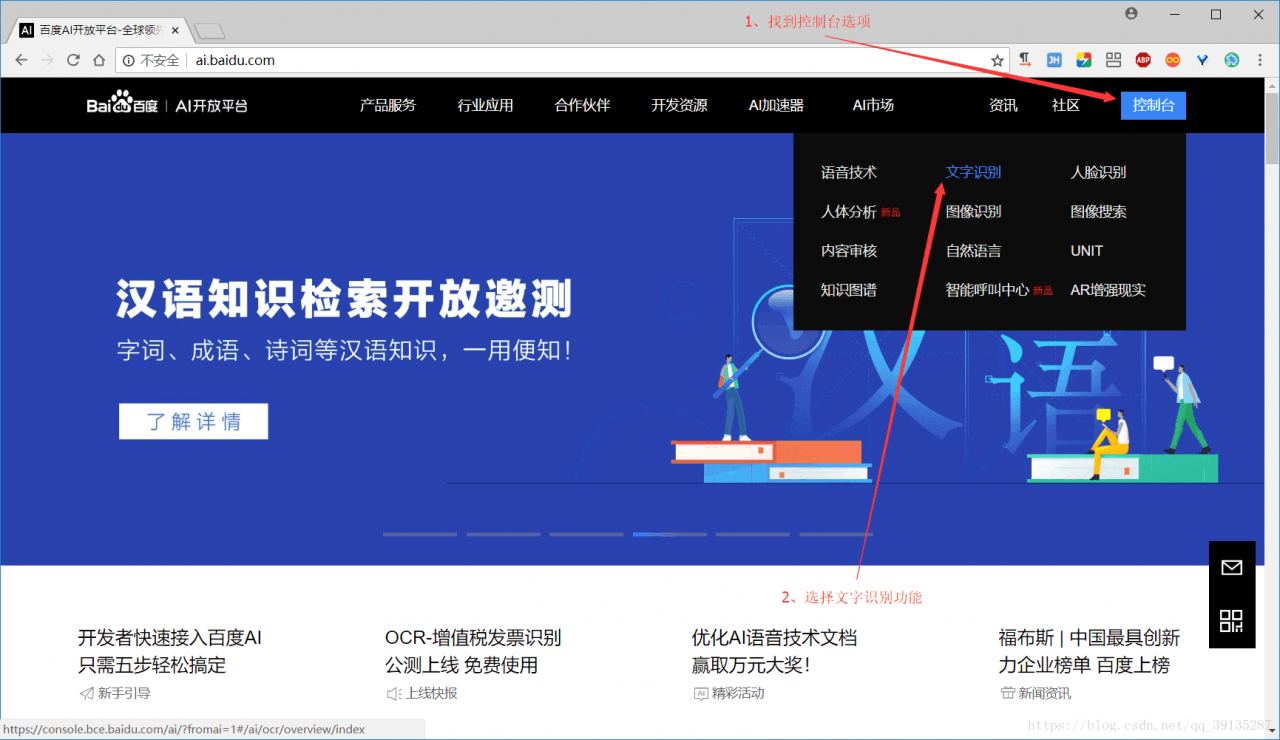Image resolution: width=1280 pixels, height=740 pixels.
Task: Click the page vertical scrollbar thumb
Action: [1272, 130]
